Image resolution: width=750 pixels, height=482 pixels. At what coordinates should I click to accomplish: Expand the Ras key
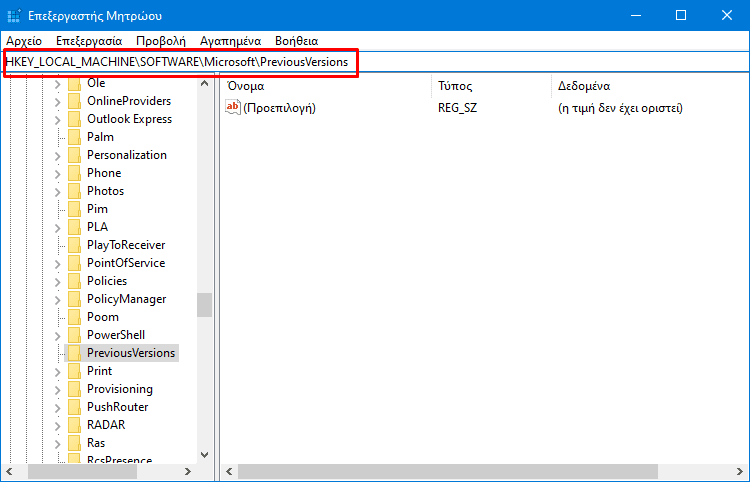point(57,444)
